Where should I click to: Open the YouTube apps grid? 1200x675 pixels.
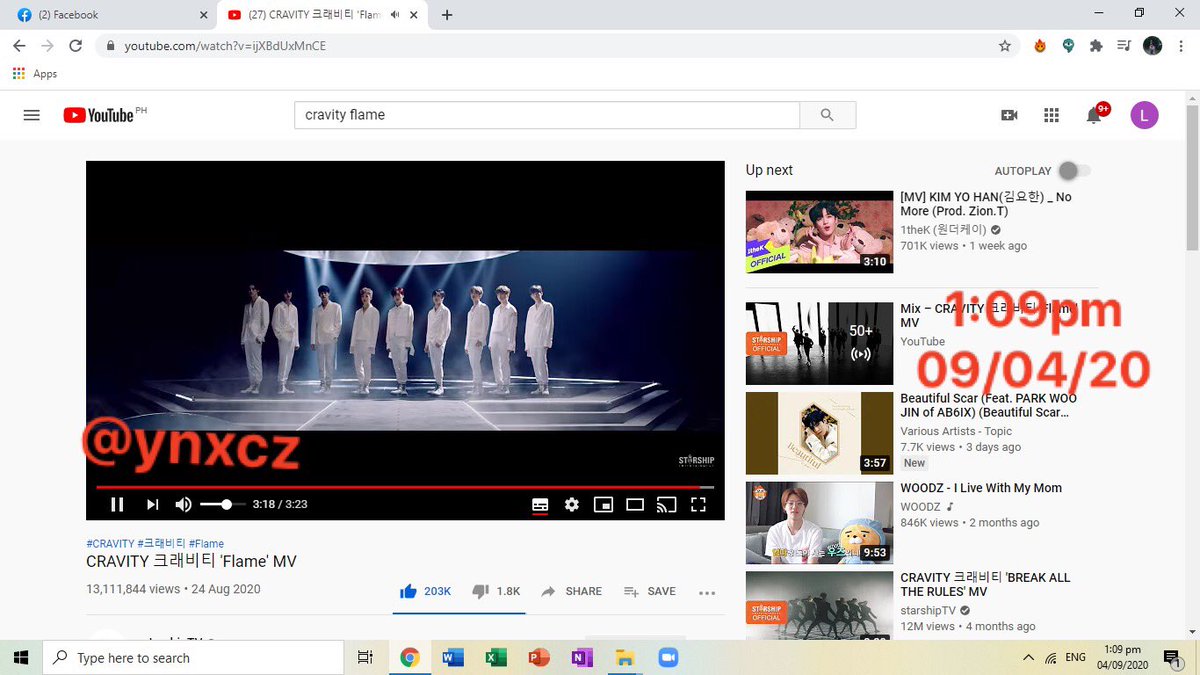pyautogui.click(x=1051, y=115)
